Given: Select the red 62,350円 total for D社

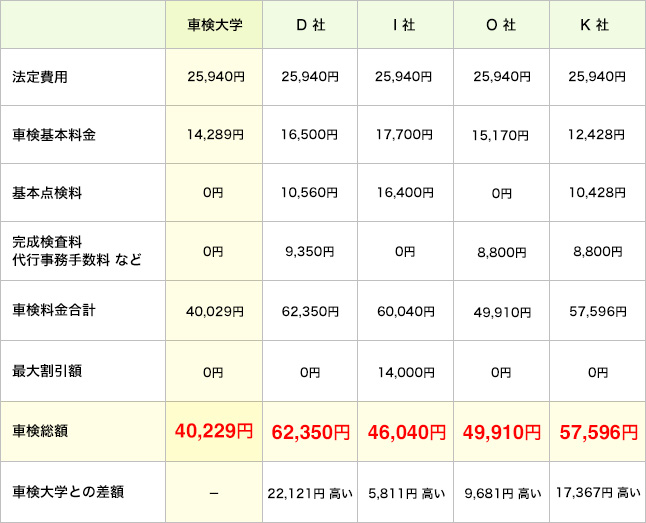Looking at the screenshot, I should (310, 433).
